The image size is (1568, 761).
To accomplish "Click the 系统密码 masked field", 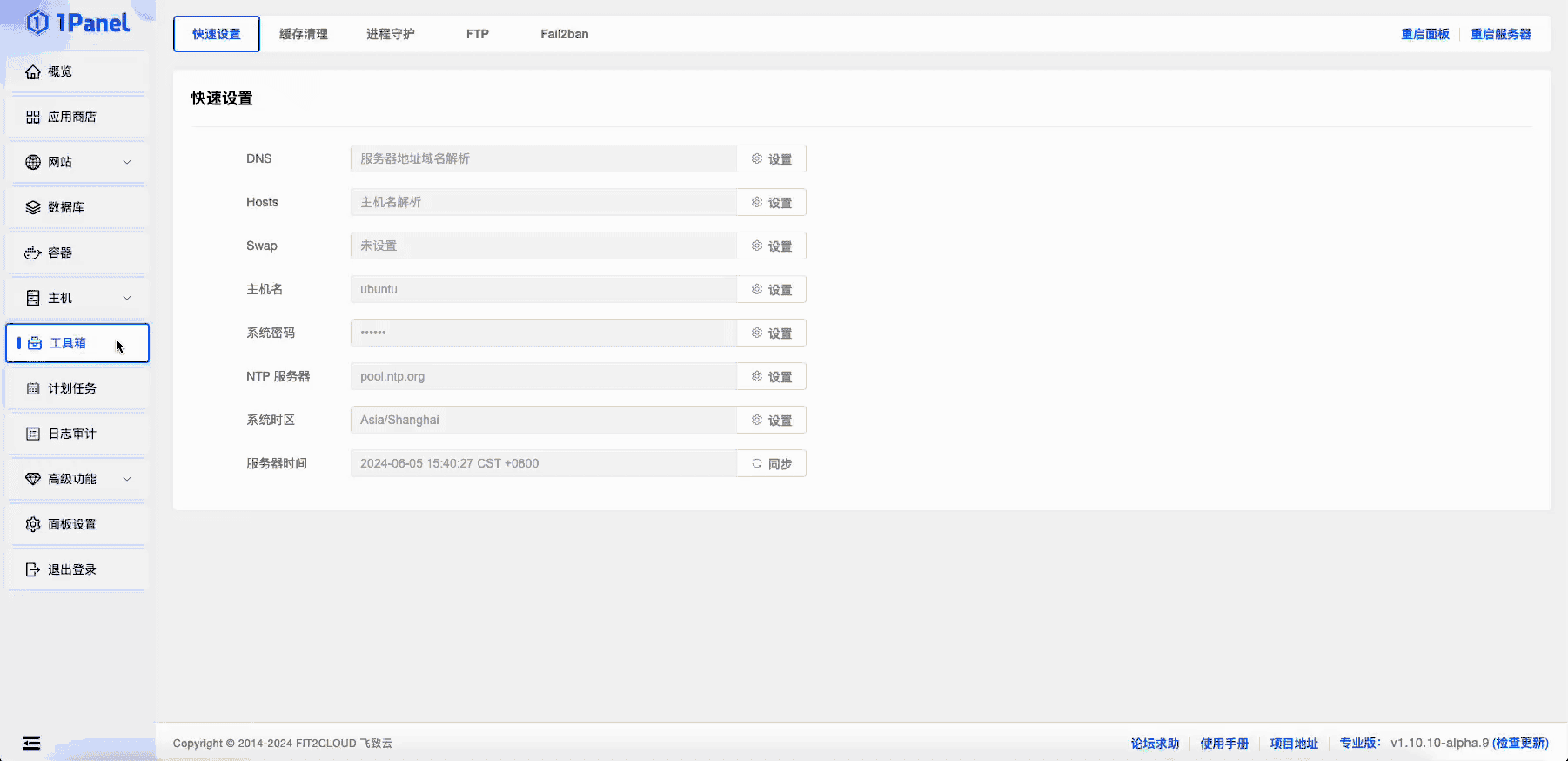I will pos(544,333).
